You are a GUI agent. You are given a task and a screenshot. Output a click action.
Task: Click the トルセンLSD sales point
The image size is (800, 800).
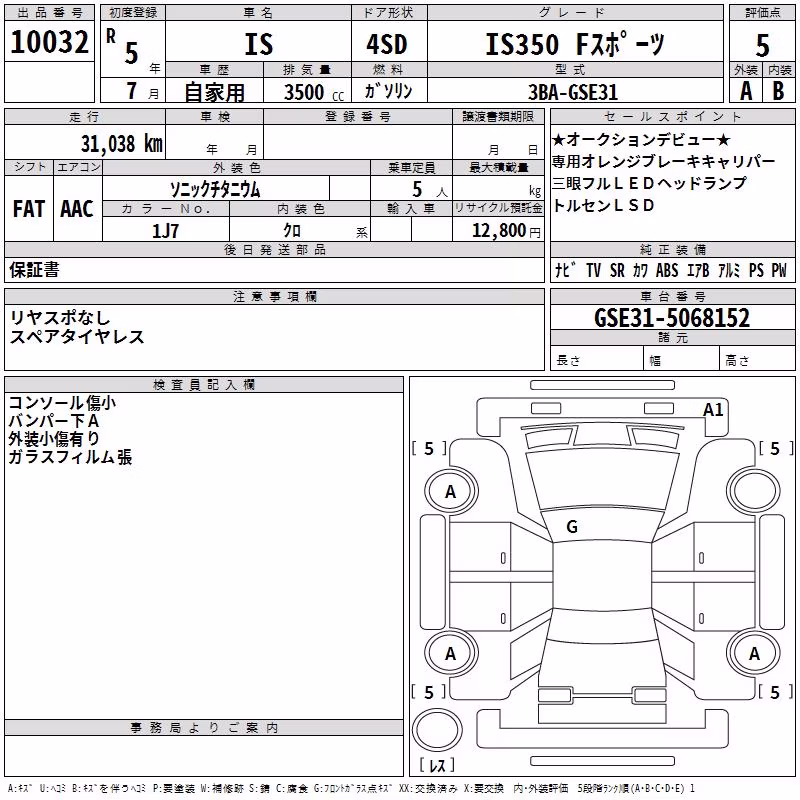(x=603, y=205)
